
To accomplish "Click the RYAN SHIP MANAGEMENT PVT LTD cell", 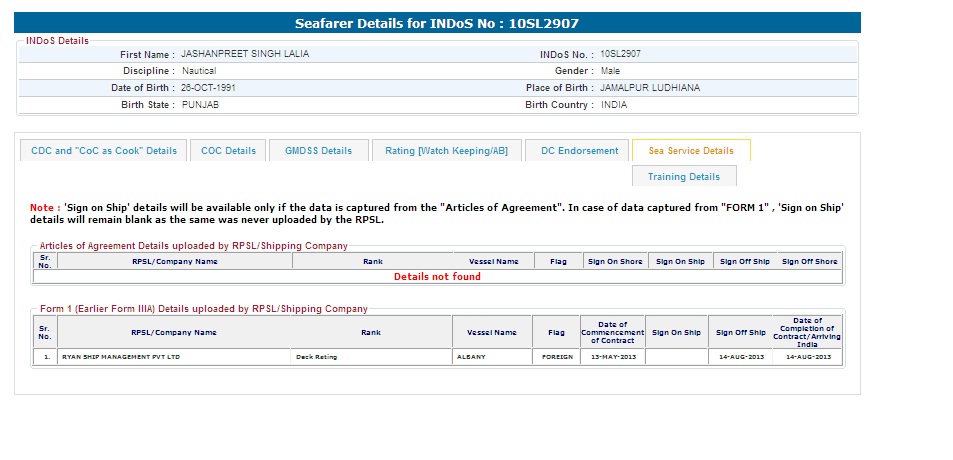I will 121,357.
